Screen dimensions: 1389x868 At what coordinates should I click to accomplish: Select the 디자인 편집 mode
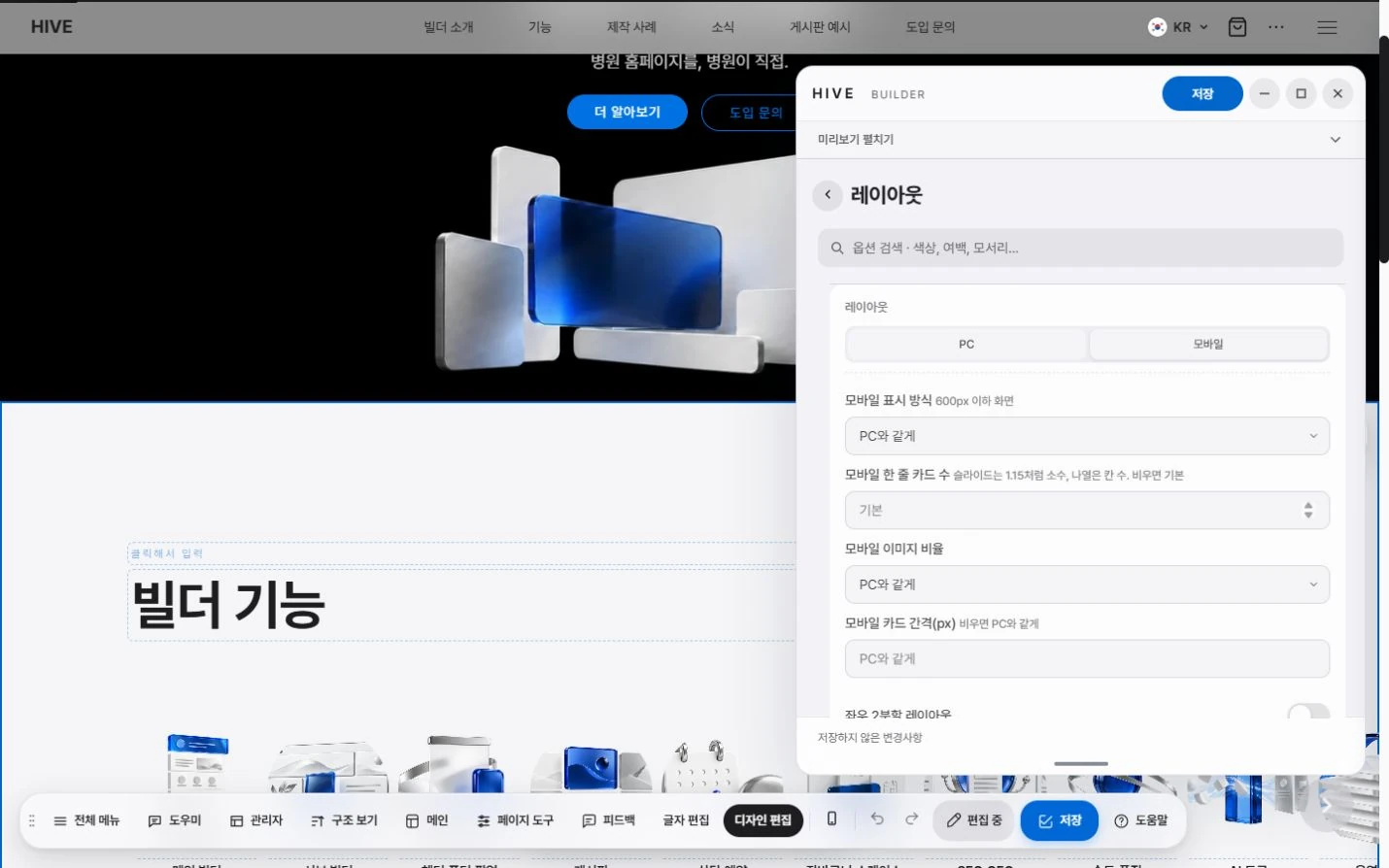tap(763, 820)
